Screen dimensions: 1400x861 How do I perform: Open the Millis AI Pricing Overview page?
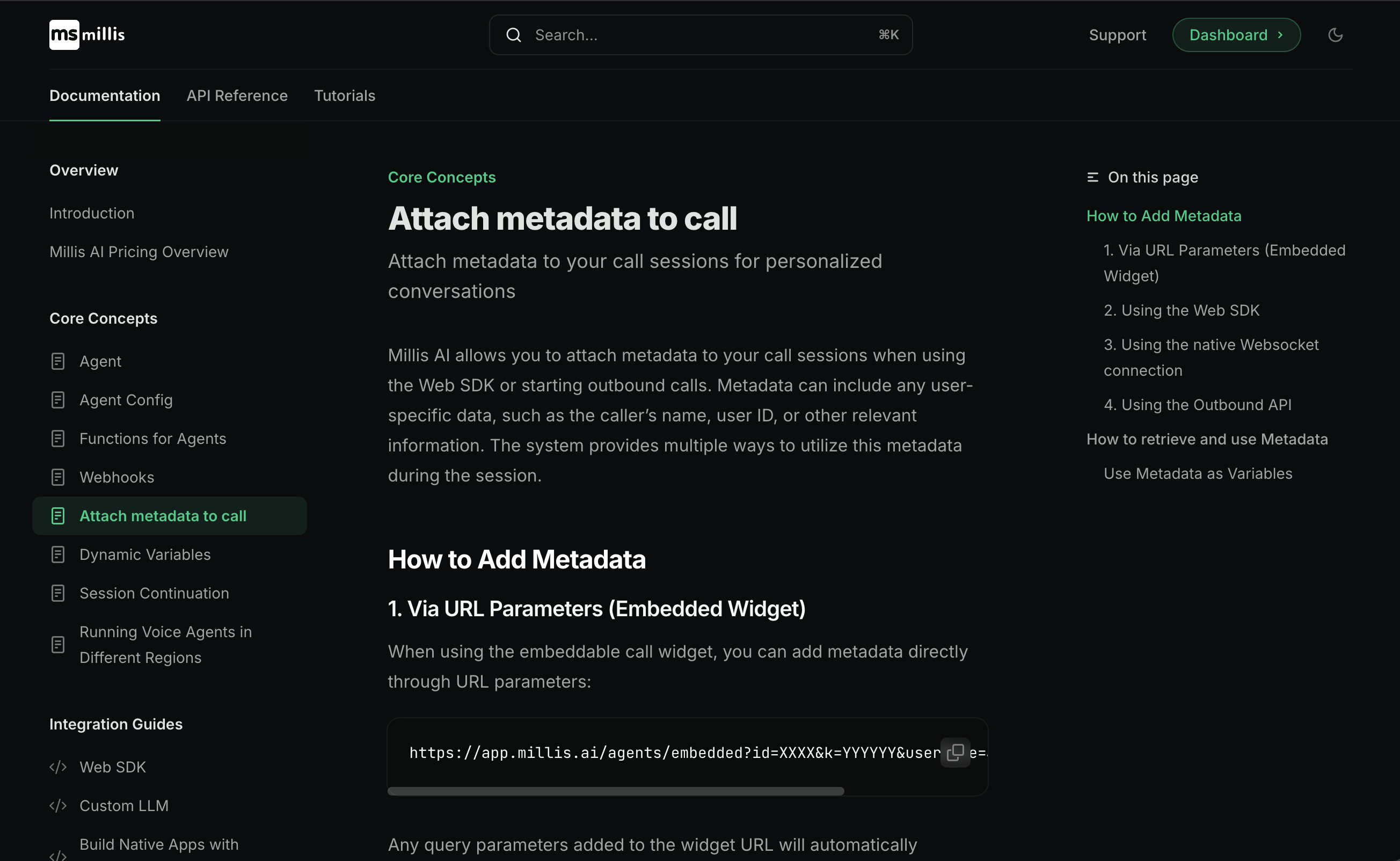(x=138, y=251)
